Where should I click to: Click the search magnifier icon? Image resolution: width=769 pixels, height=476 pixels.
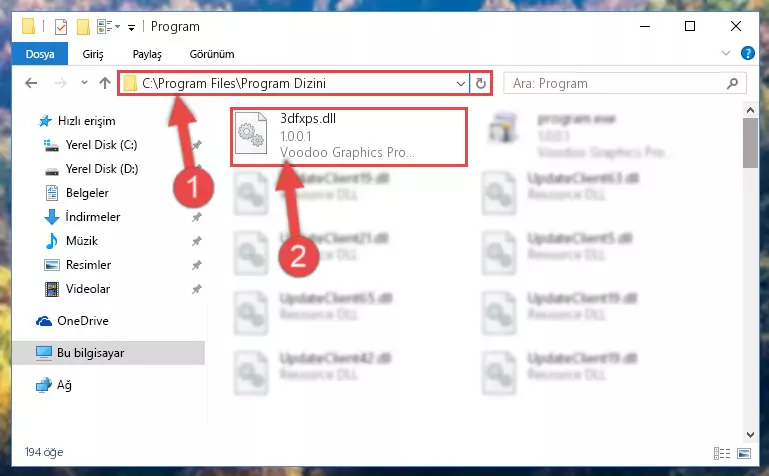732,83
